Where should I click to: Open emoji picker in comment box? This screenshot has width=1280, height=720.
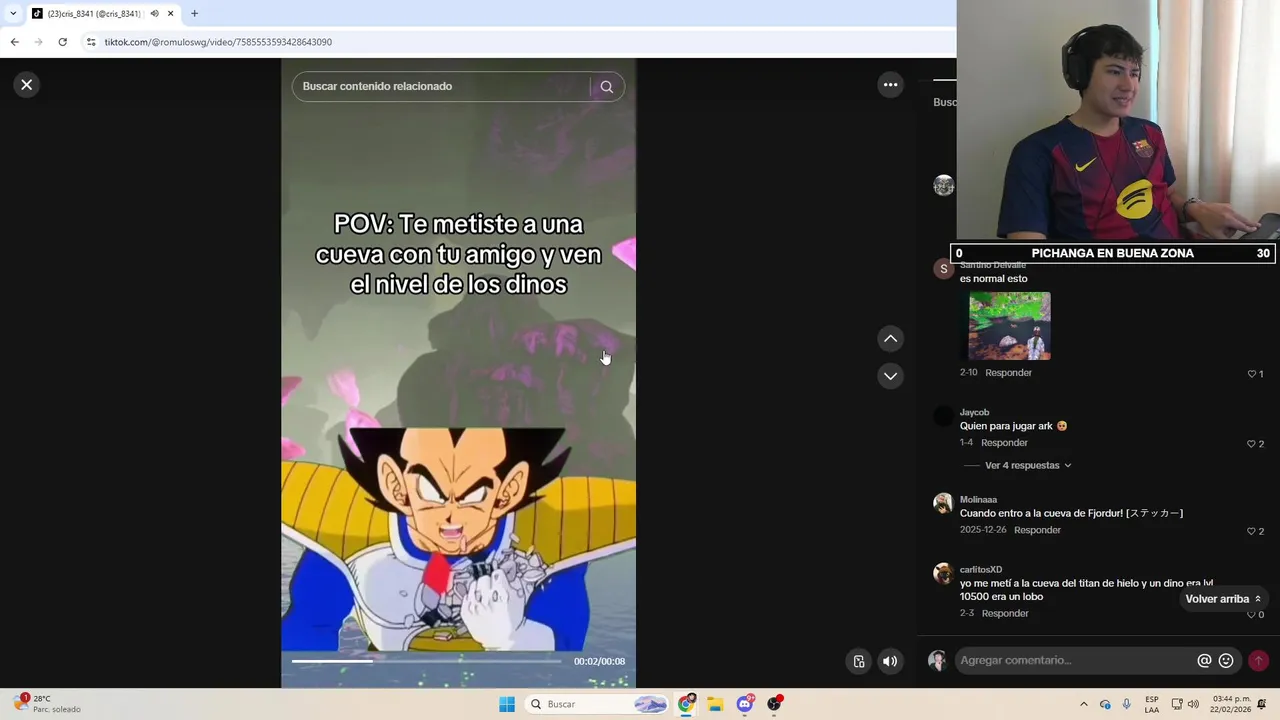1226,660
